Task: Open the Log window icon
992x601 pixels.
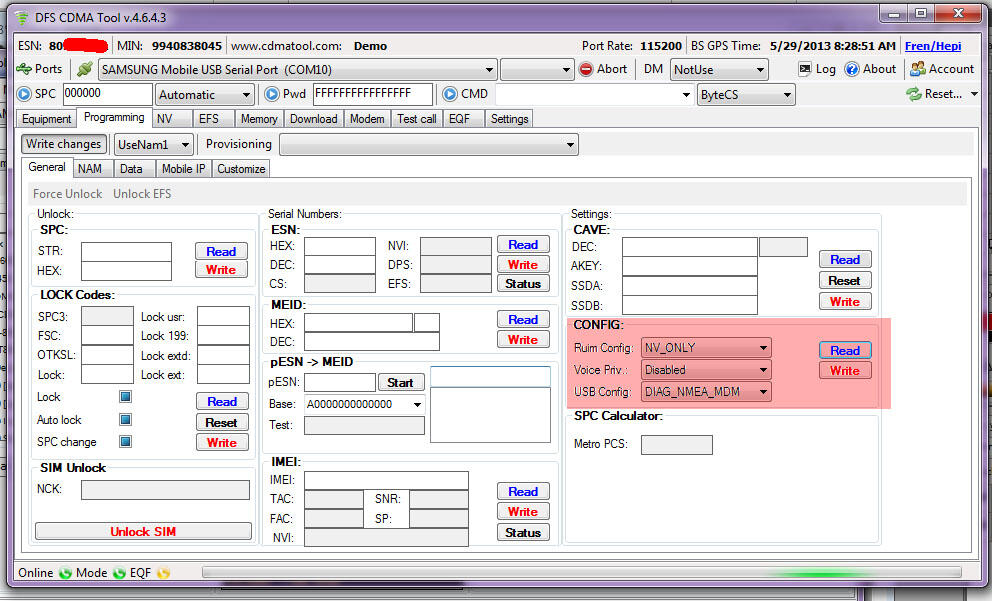Action: (x=805, y=69)
